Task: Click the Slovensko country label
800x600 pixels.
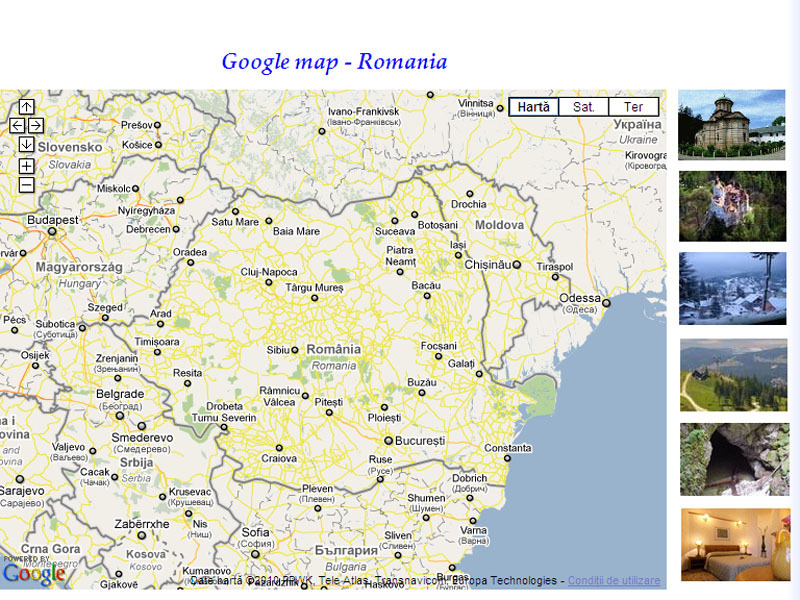Action: tap(70, 147)
